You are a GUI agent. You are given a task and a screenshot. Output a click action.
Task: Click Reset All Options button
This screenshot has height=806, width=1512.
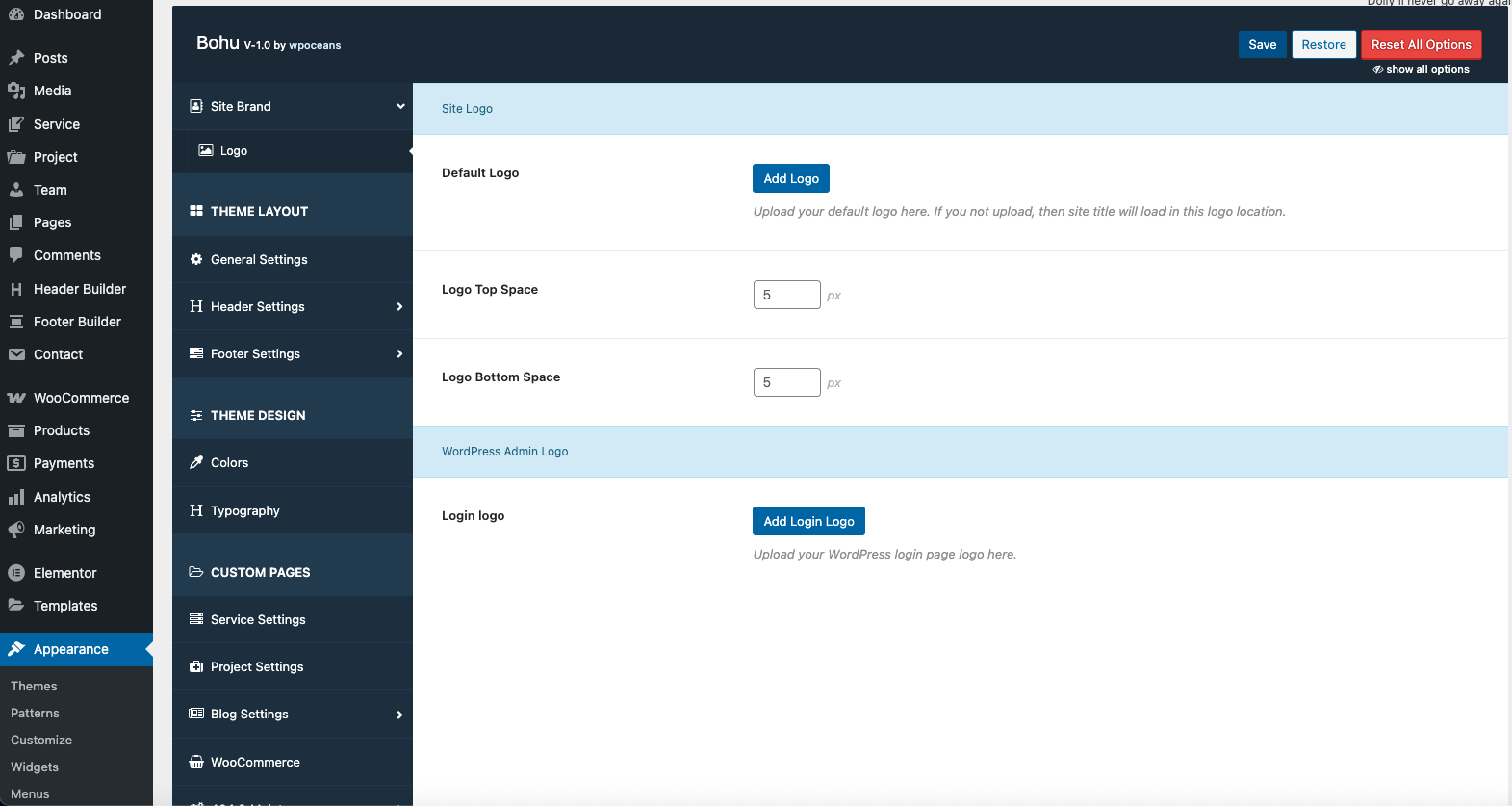click(1421, 45)
